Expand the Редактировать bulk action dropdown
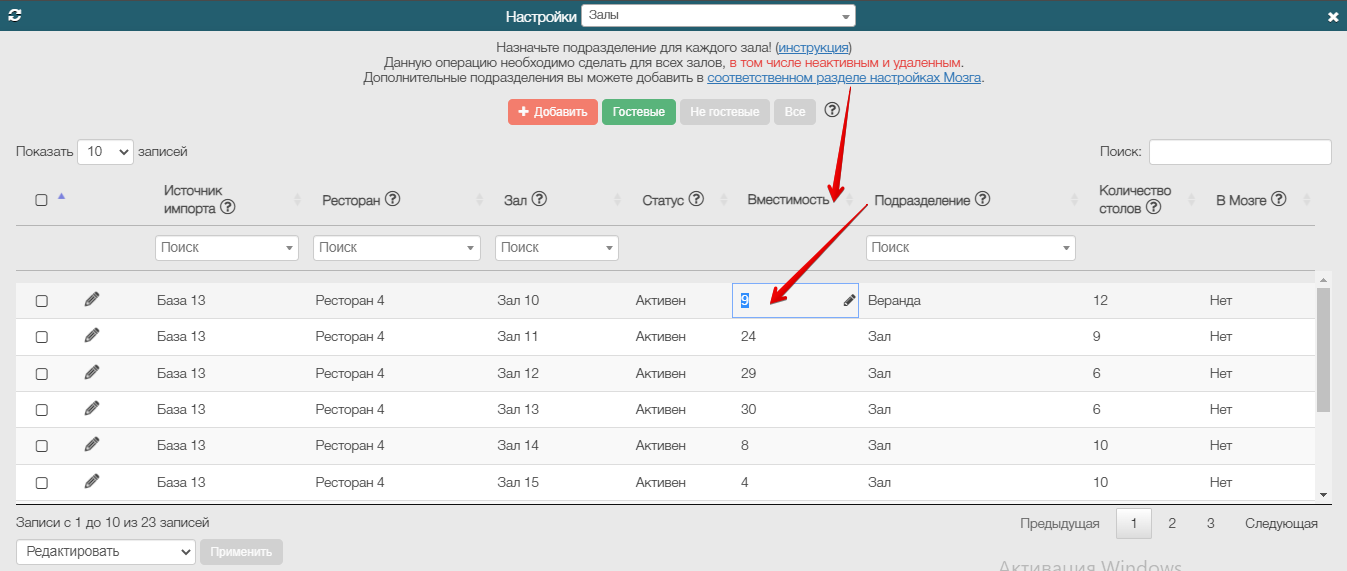Viewport: 1347px width, 571px height. click(106, 551)
